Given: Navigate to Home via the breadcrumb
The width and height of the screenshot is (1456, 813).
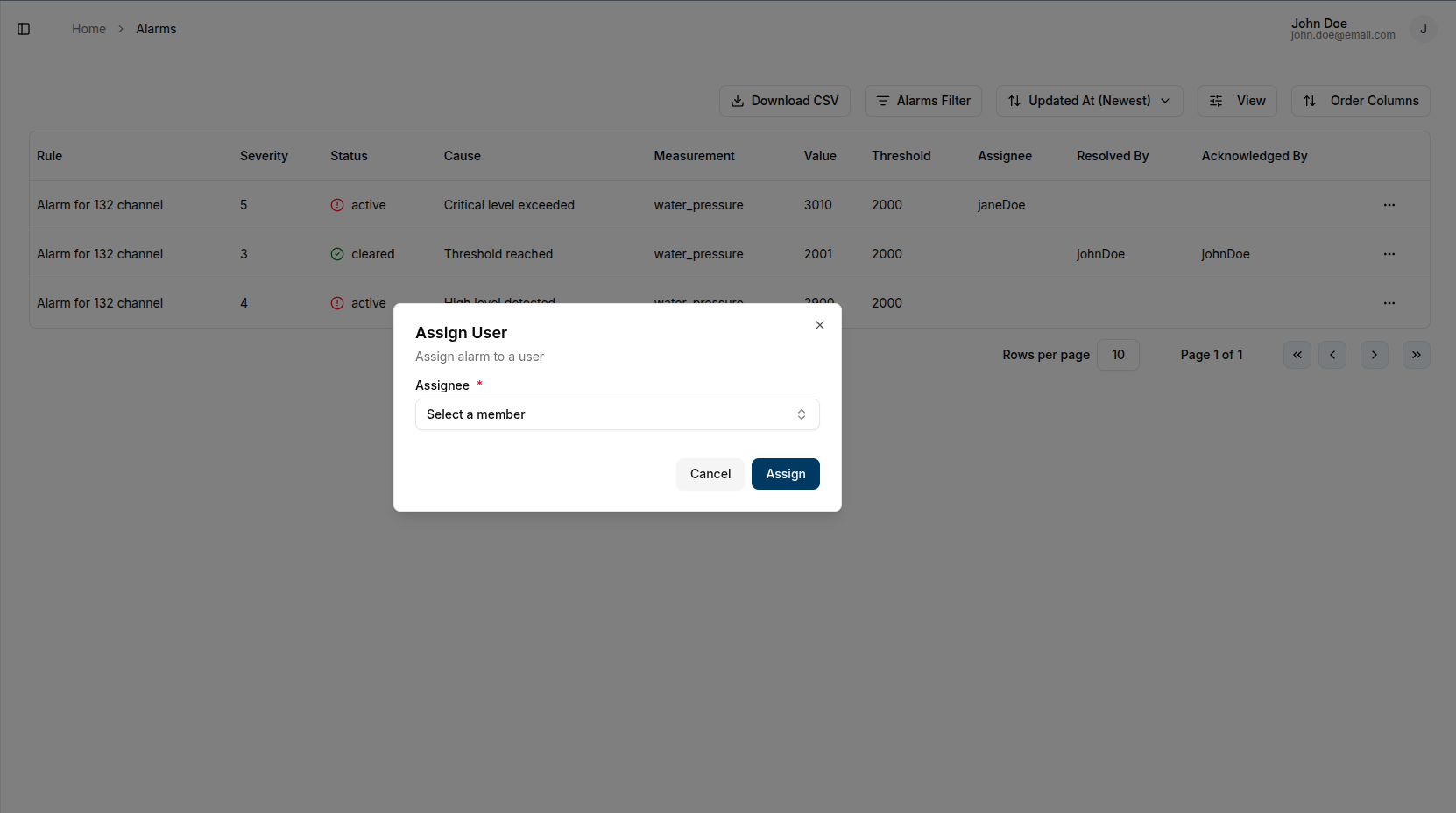Looking at the screenshot, I should point(88,29).
